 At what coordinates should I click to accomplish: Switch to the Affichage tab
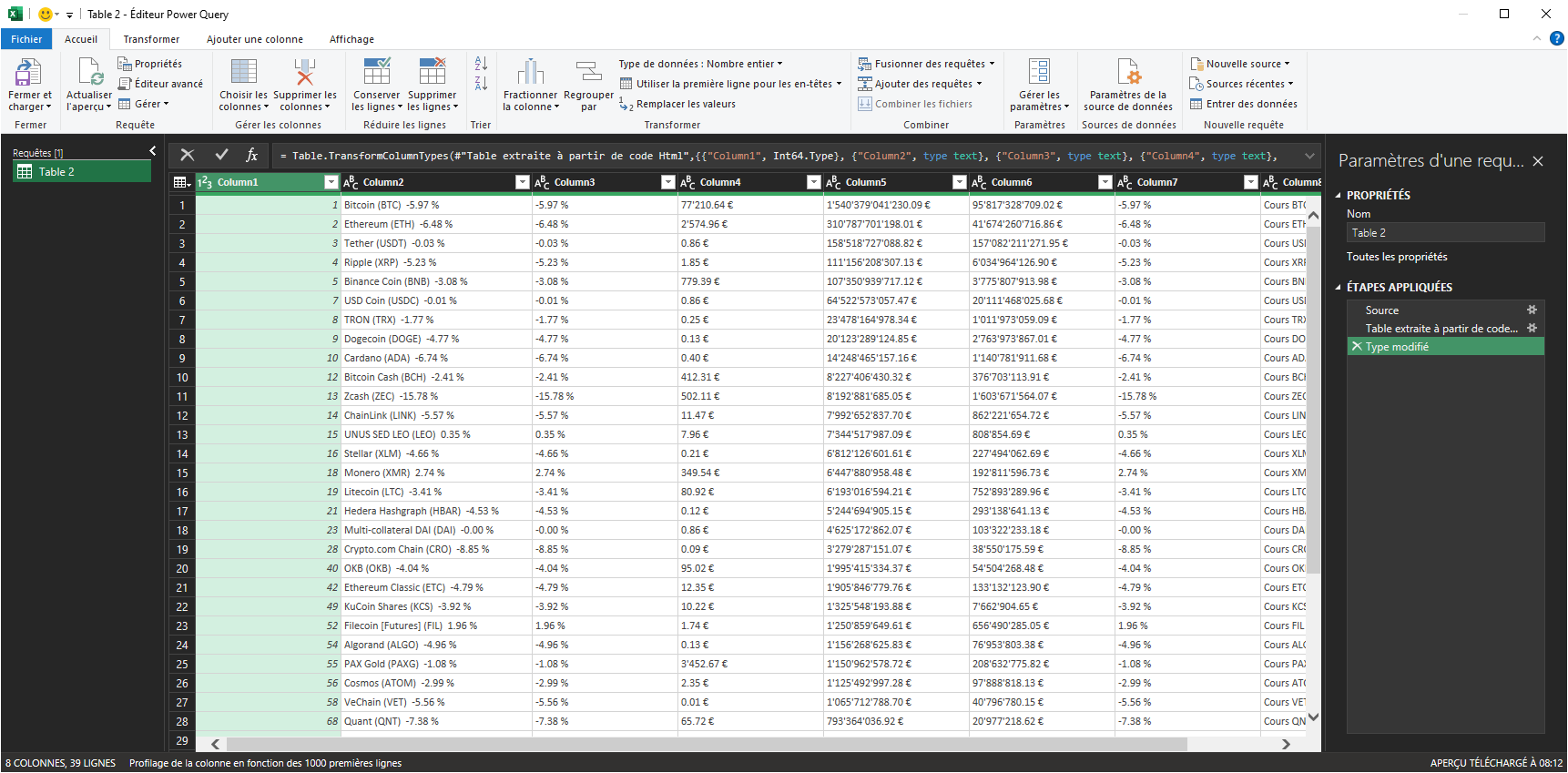pos(351,39)
